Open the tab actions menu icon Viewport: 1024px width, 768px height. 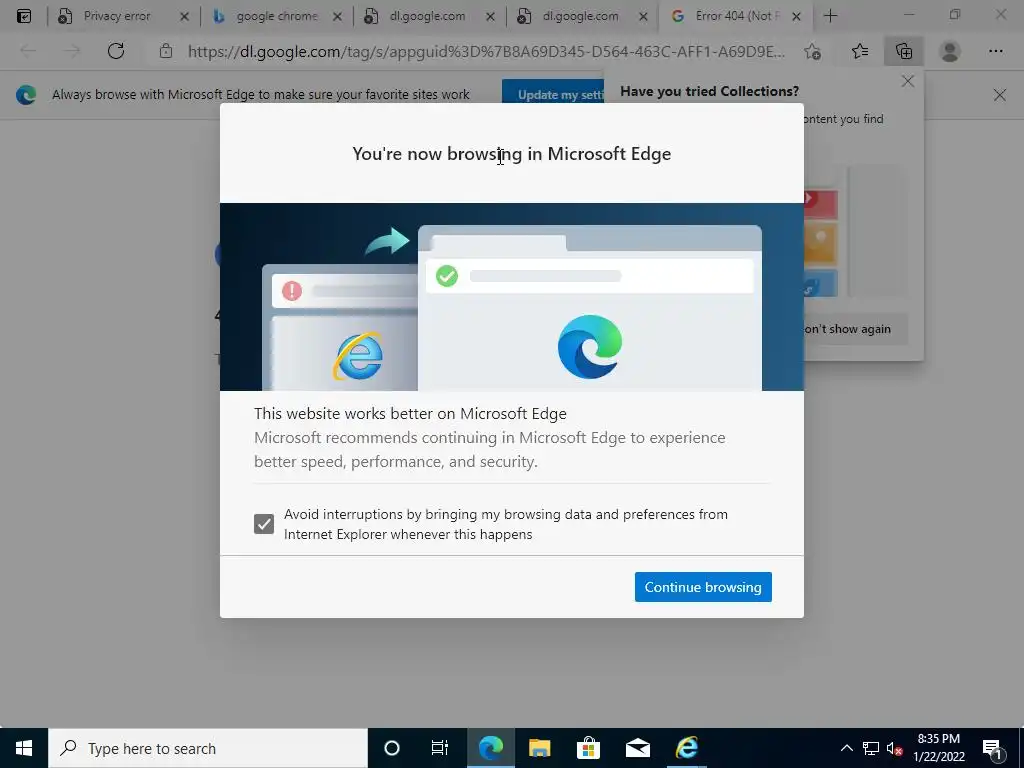click(24, 16)
